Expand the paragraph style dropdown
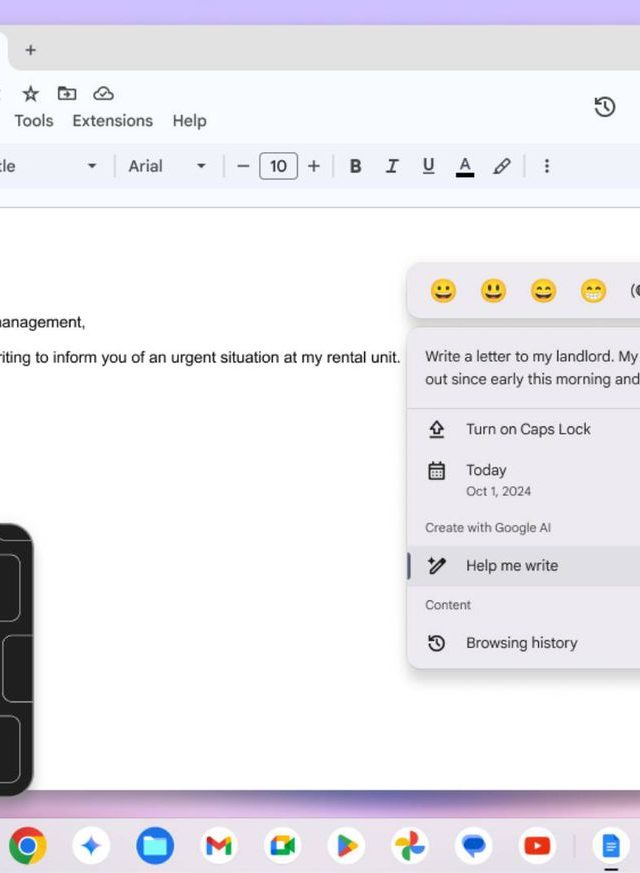 pyautogui.click(x=50, y=166)
